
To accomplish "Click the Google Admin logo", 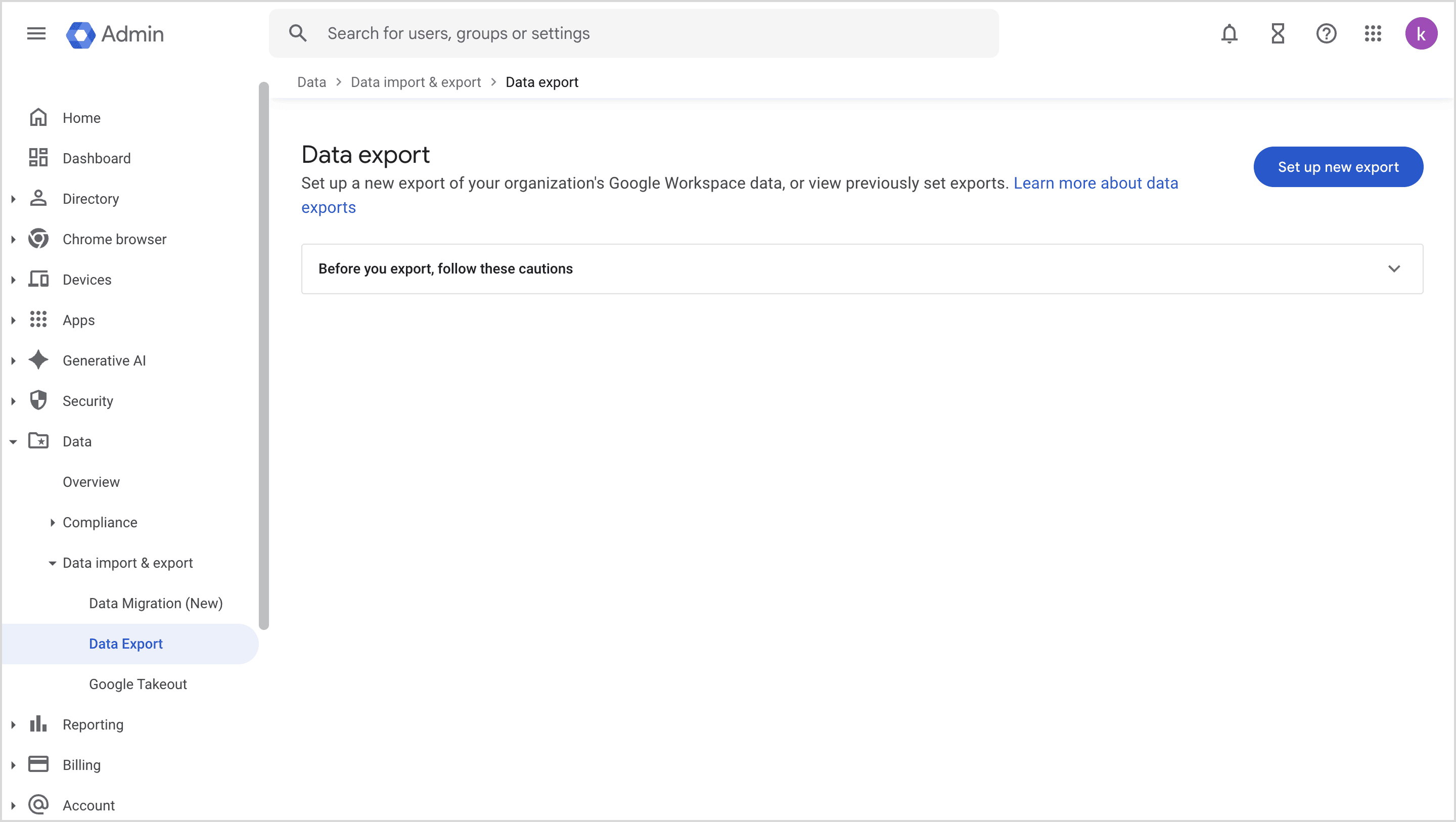I will coord(115,34).
